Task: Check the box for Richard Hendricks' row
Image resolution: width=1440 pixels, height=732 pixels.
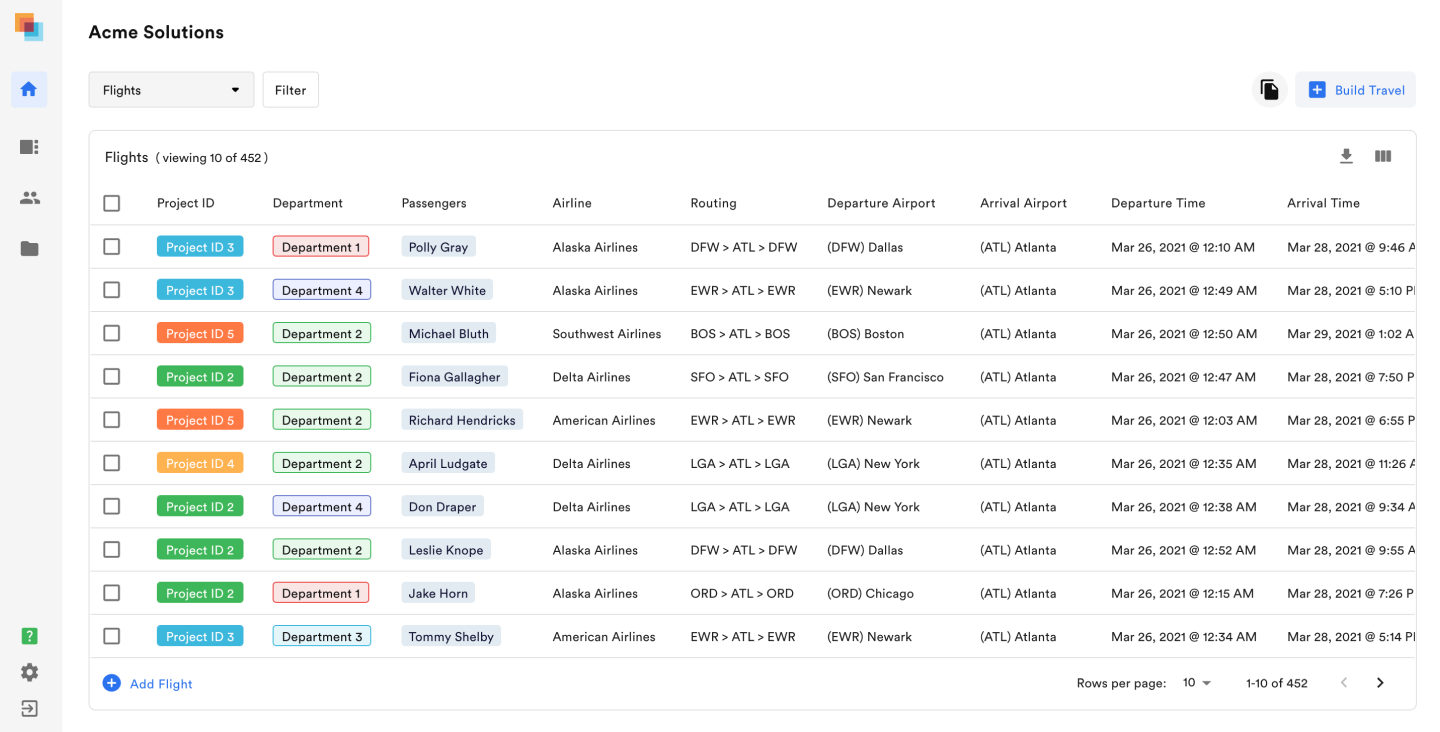Action: 112,420
